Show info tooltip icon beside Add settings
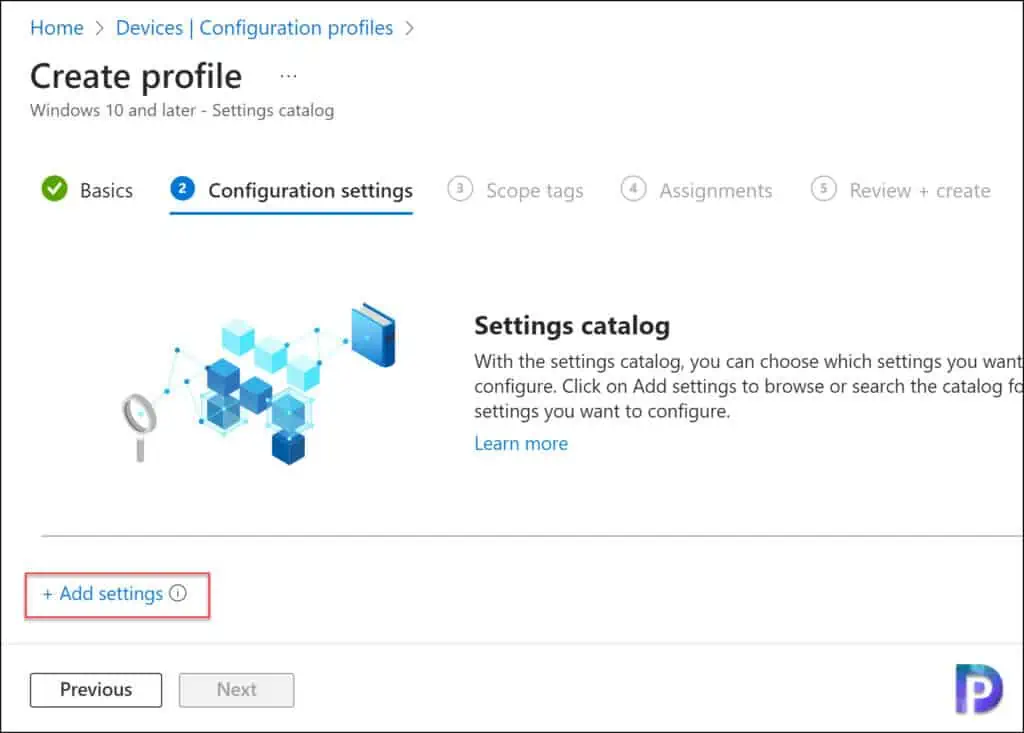This screenshot has width=1024, height=733. tap(178, 593)
